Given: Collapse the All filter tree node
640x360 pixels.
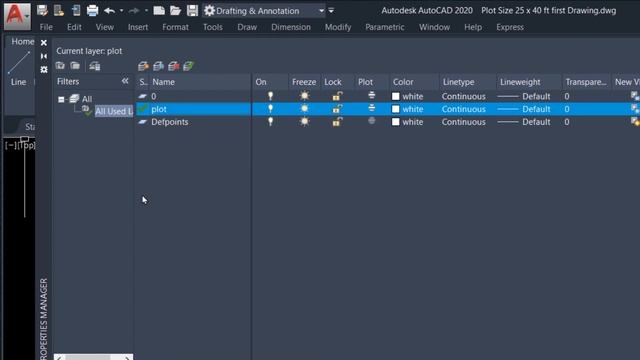Looking at the screenshot, I should 61,99.
